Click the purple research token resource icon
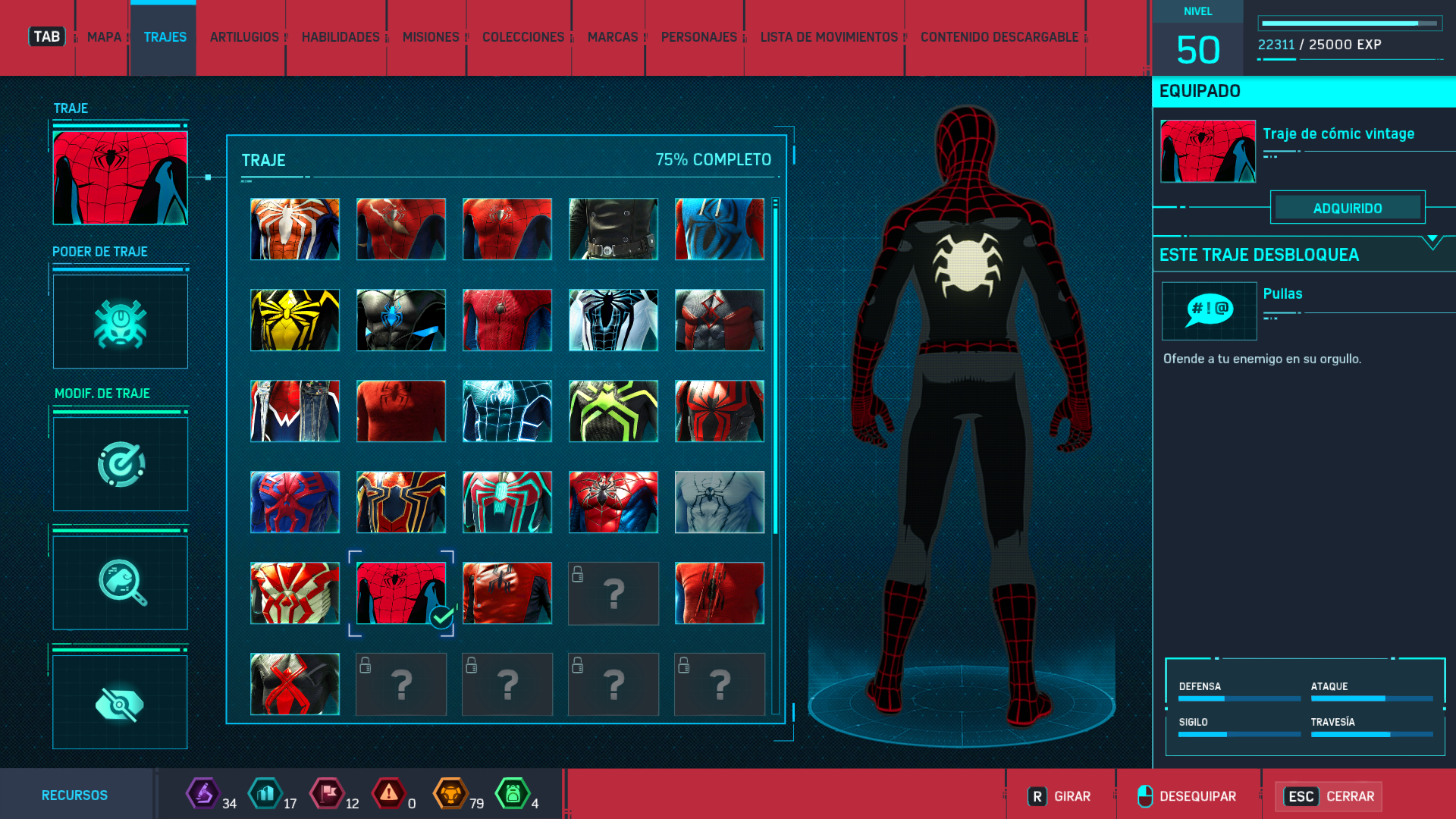 [x=202, y=794]
